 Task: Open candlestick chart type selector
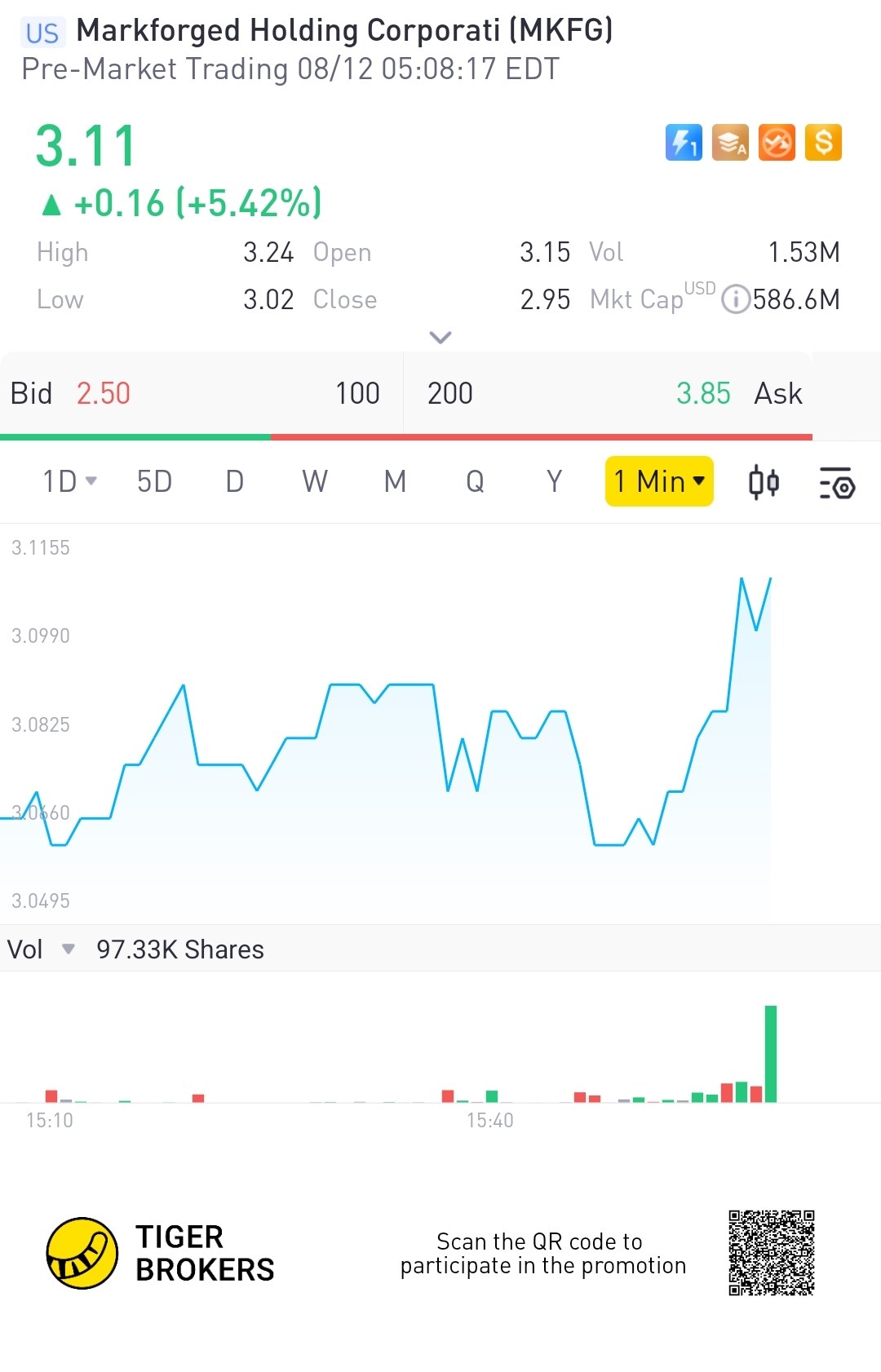click(764, 482)
